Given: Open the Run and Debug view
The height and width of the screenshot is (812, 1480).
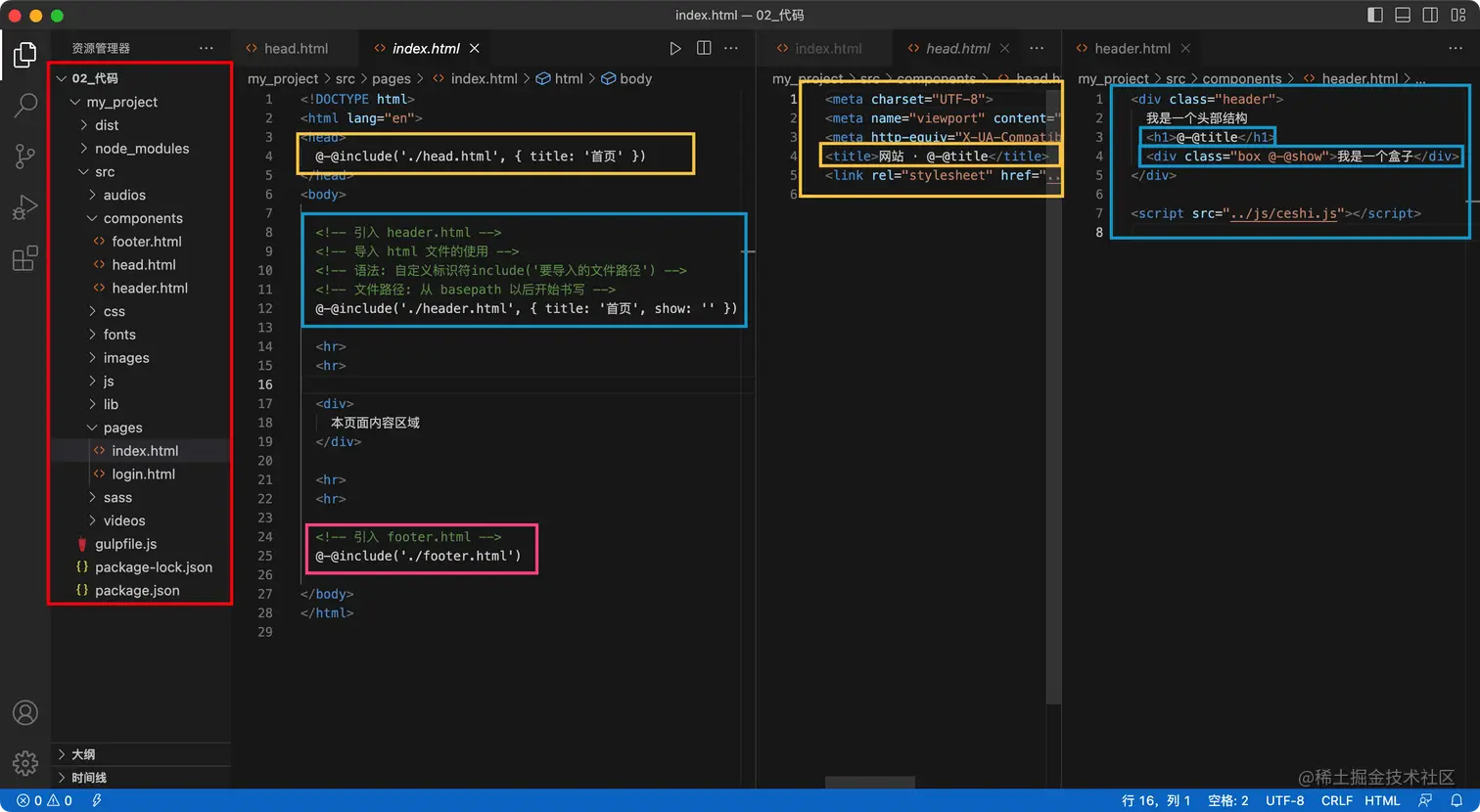Looking at the screenshot, I should click(25, 206).
